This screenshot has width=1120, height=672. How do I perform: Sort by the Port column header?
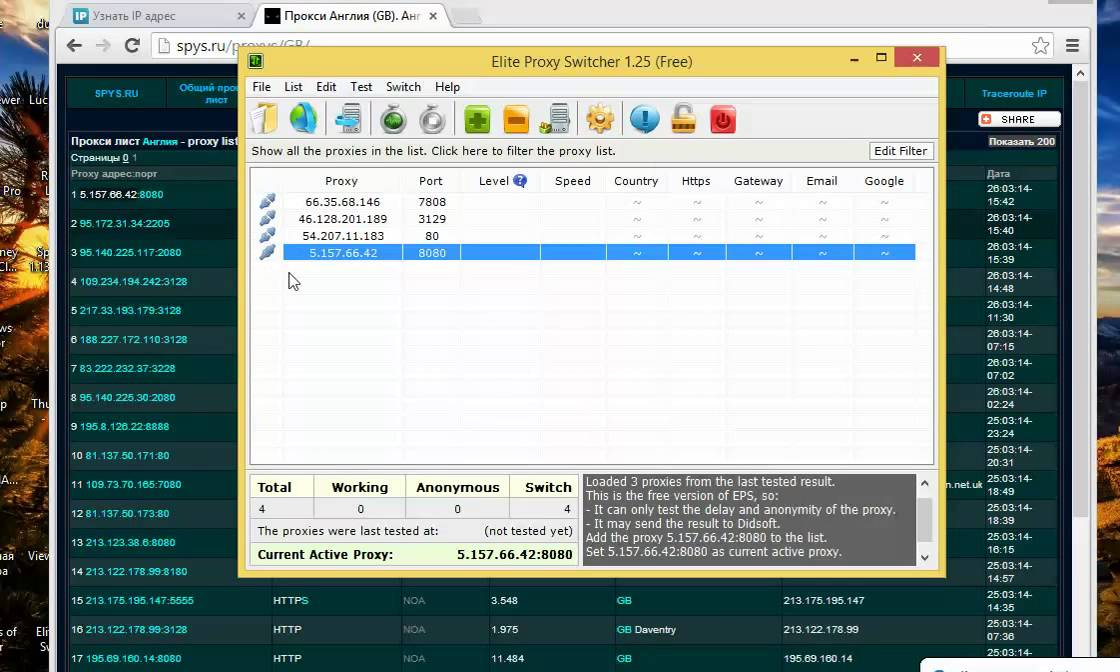pos(431,181)
